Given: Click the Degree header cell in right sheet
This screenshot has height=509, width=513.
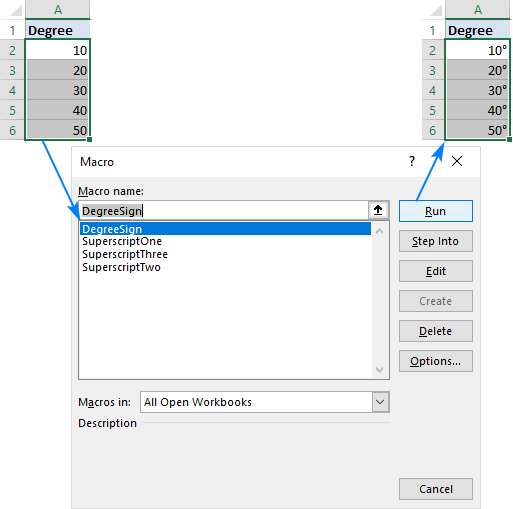Looking at the screenshot, I should (x=478, y=30).
